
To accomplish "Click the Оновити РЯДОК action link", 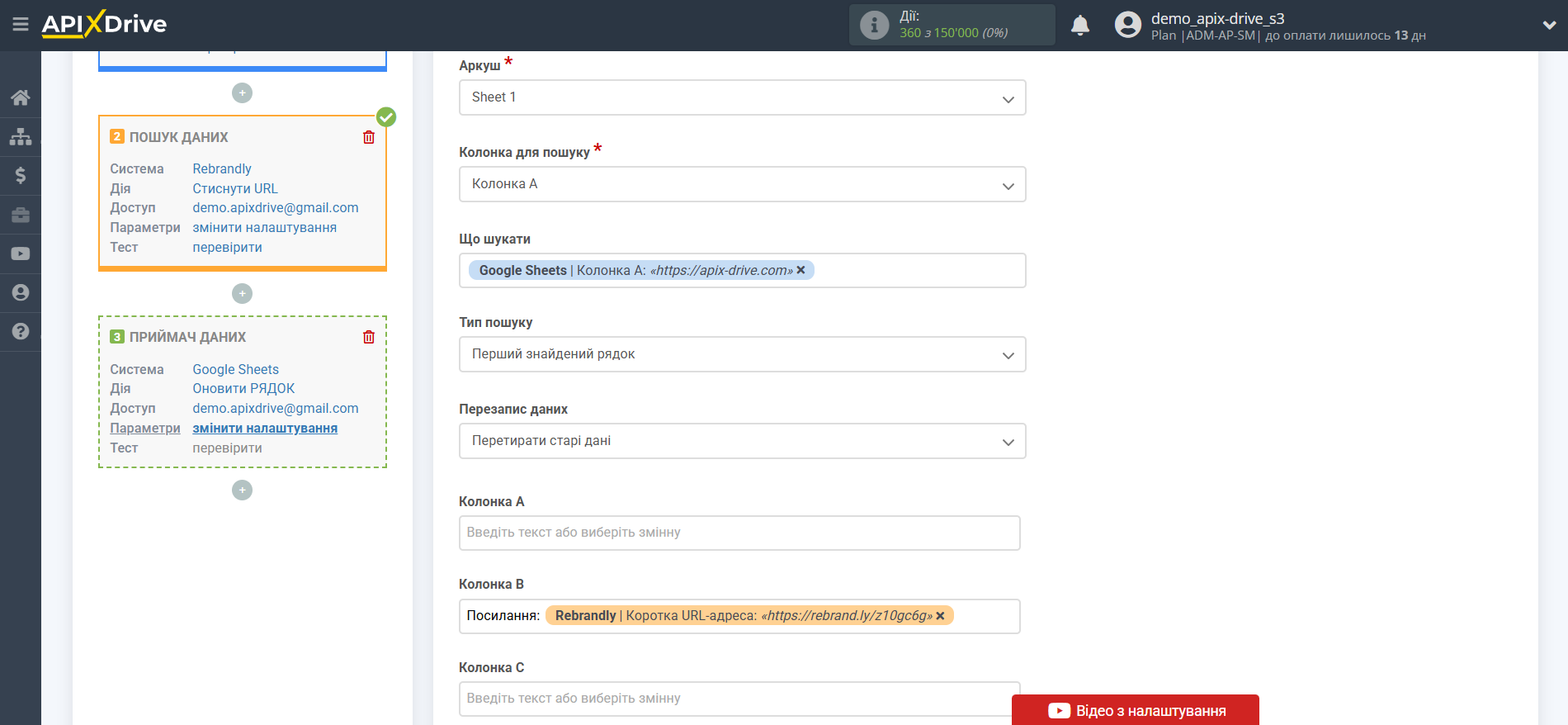I will pyautogui.click(x=243, y=388).
